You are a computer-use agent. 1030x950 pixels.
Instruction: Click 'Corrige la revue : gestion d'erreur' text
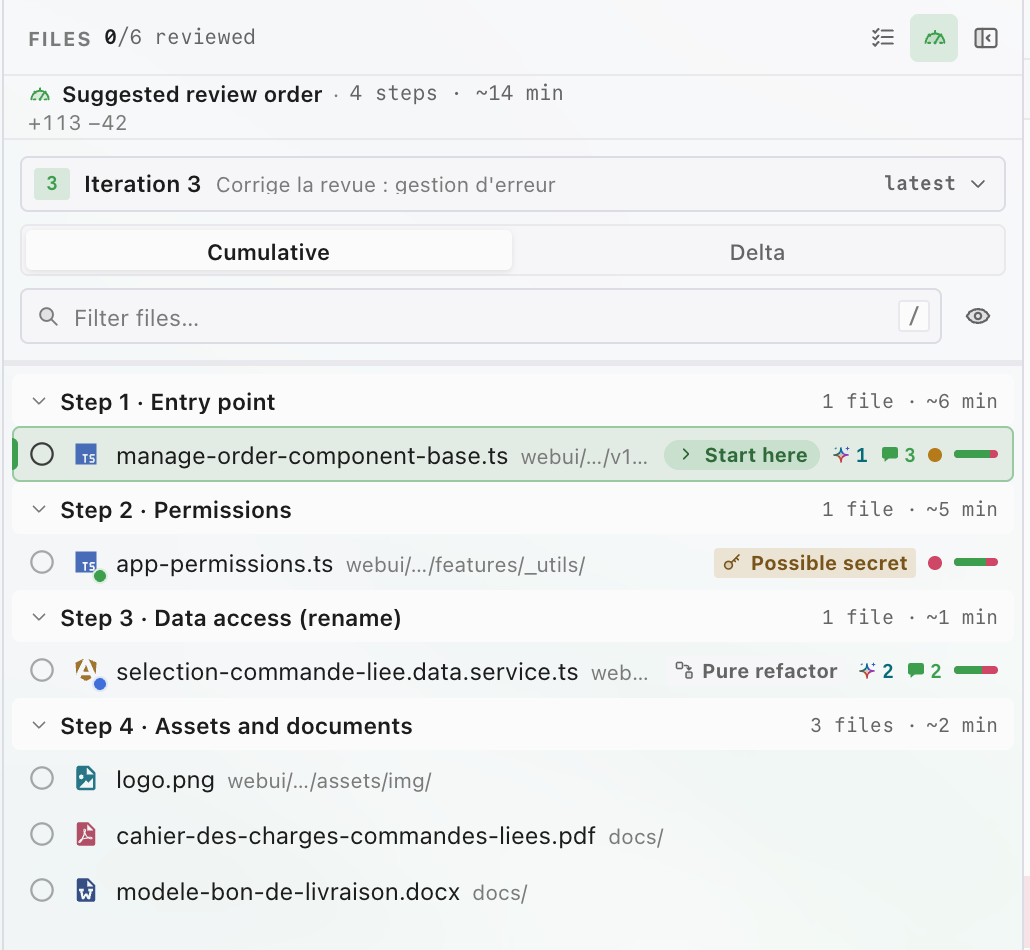coord(386,185)
